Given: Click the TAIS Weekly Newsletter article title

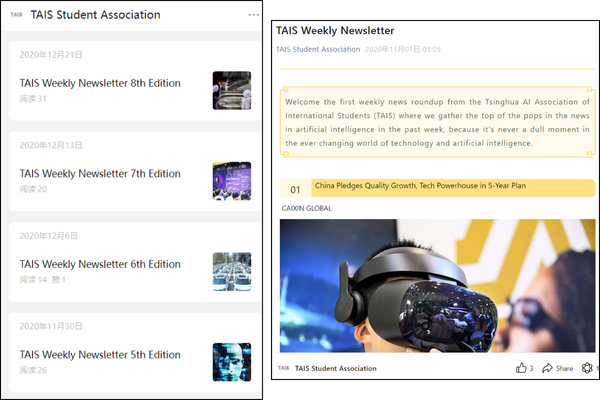Looking at the screenshot, I should pos(335,31).
